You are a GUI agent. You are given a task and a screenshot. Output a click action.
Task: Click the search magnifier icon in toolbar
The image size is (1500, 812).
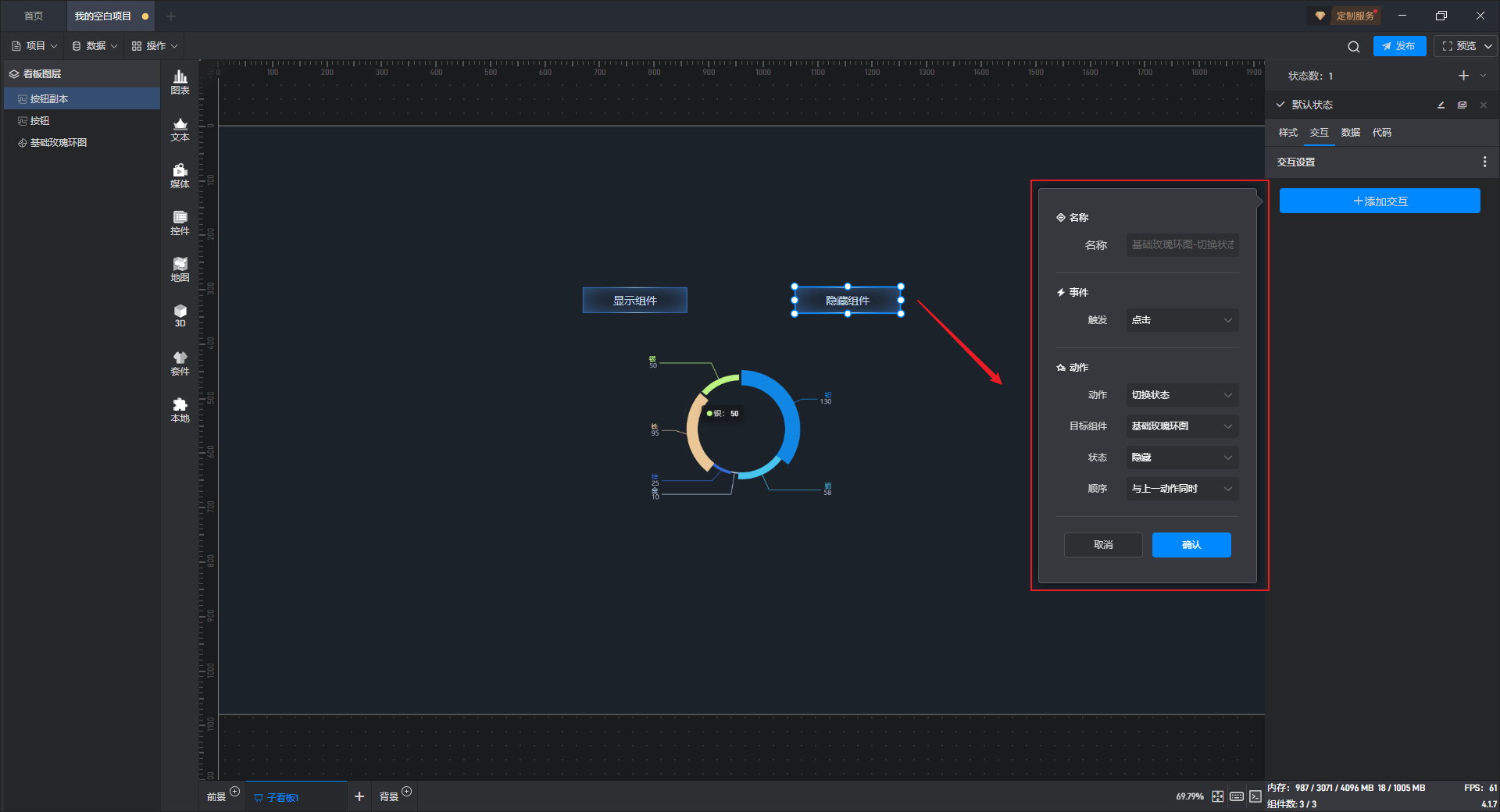1353,47
